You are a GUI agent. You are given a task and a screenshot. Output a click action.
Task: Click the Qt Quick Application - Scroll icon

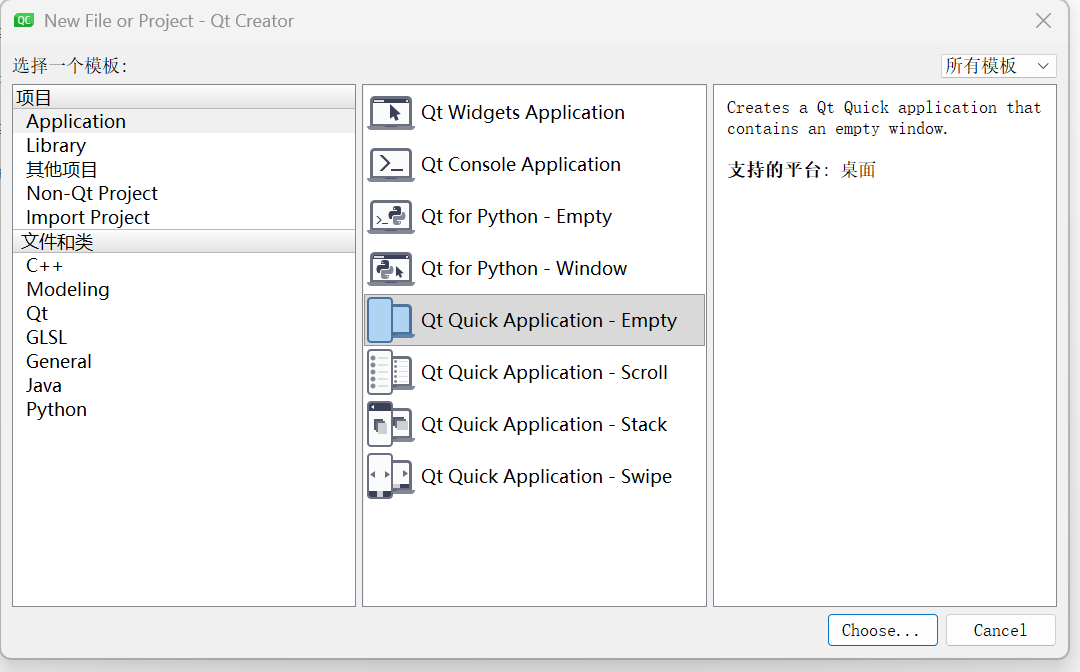pyautogui.click(x=391, y=372)
